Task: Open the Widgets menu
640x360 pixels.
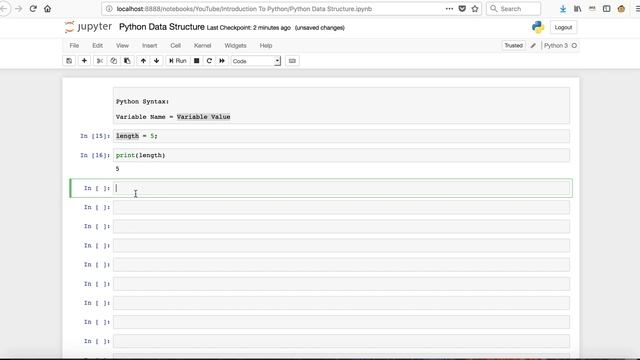Action: tap(236, 45)
